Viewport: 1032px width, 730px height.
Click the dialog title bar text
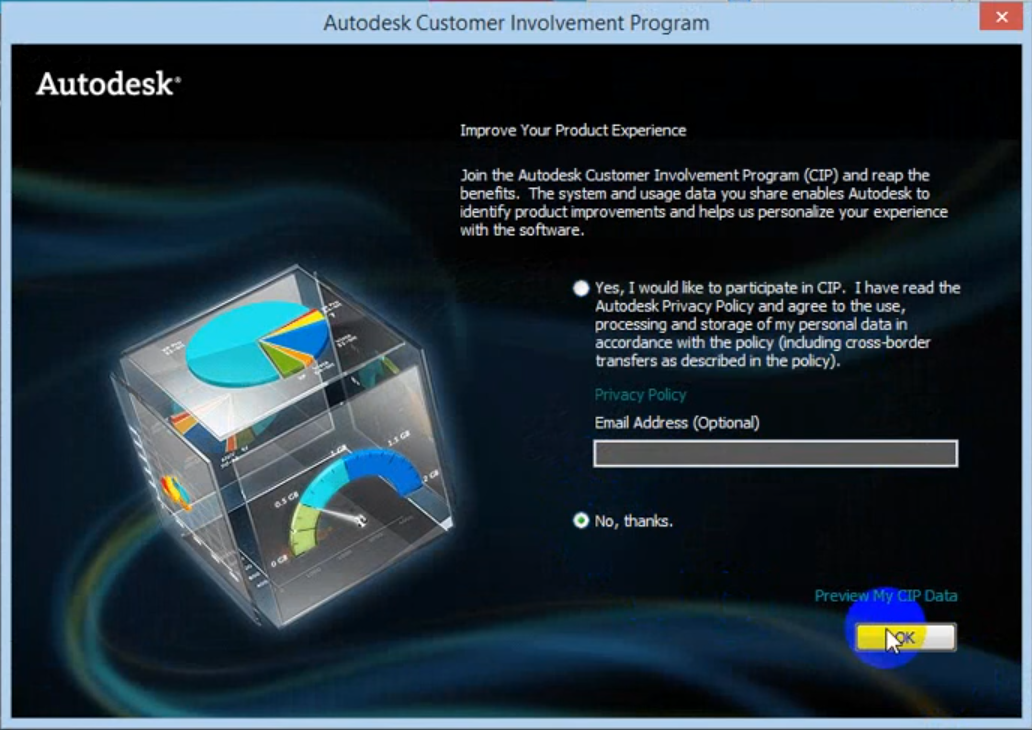point(516,22)
